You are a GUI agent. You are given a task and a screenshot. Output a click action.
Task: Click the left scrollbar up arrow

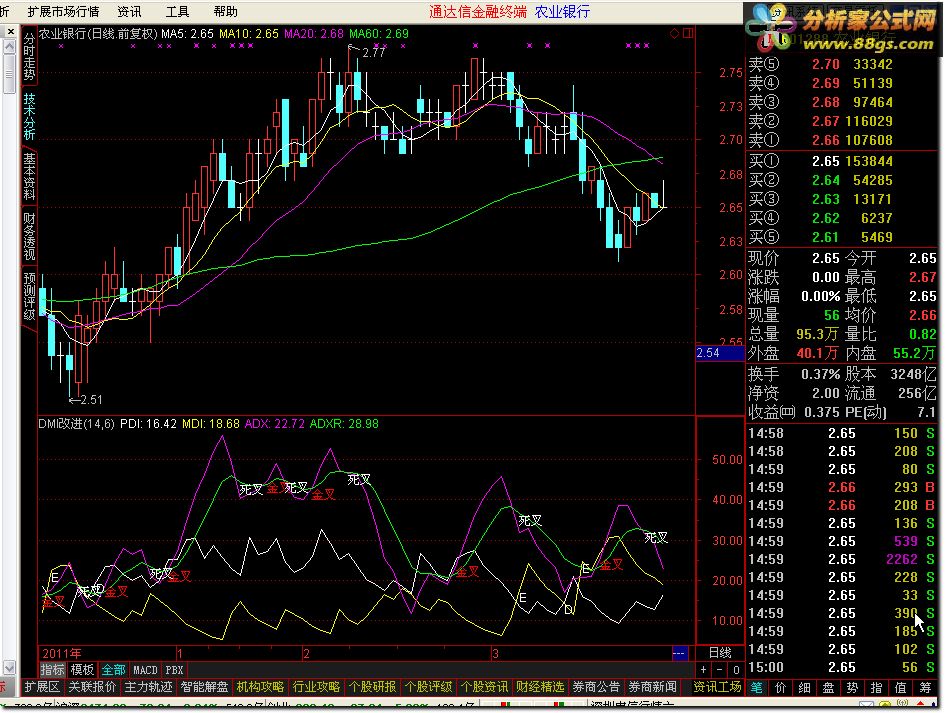[9, 46]
